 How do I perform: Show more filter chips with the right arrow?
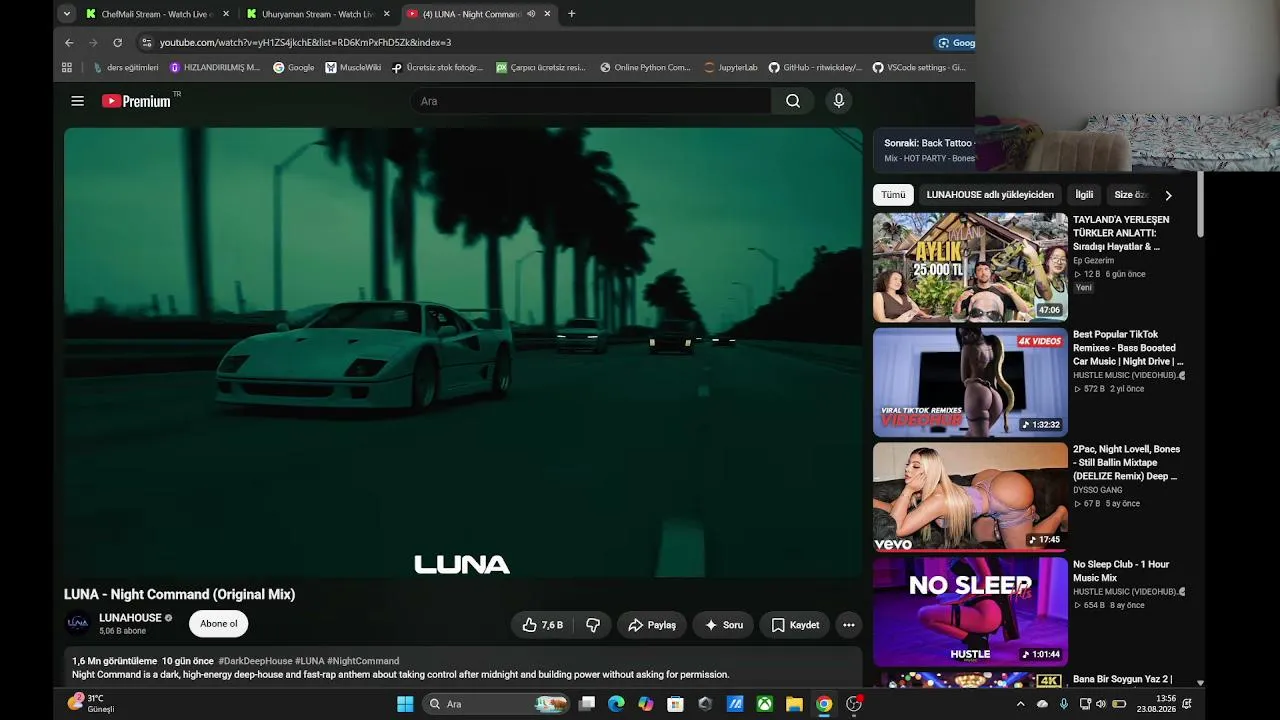click(x=1168, y=195)
